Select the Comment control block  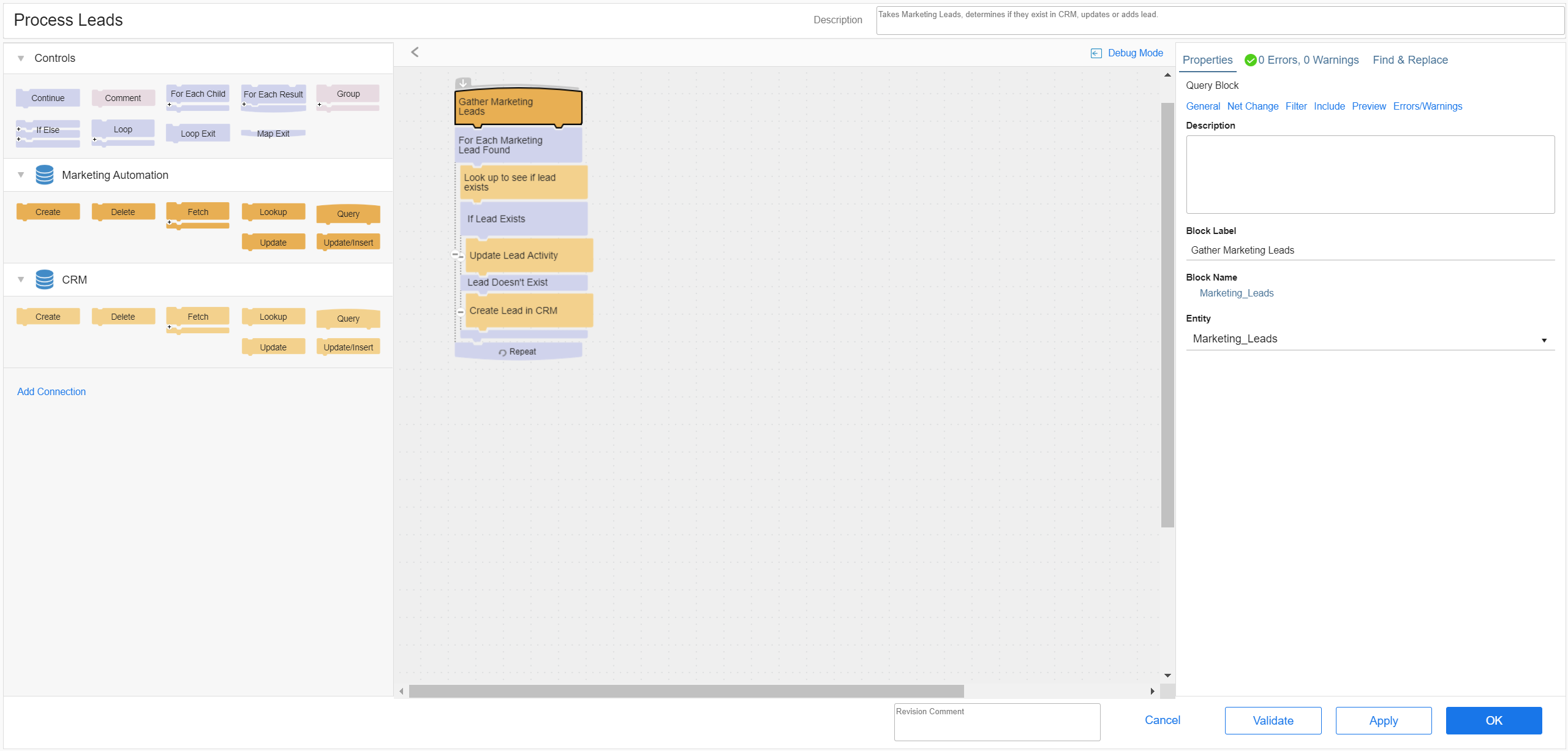pos(123,98)
